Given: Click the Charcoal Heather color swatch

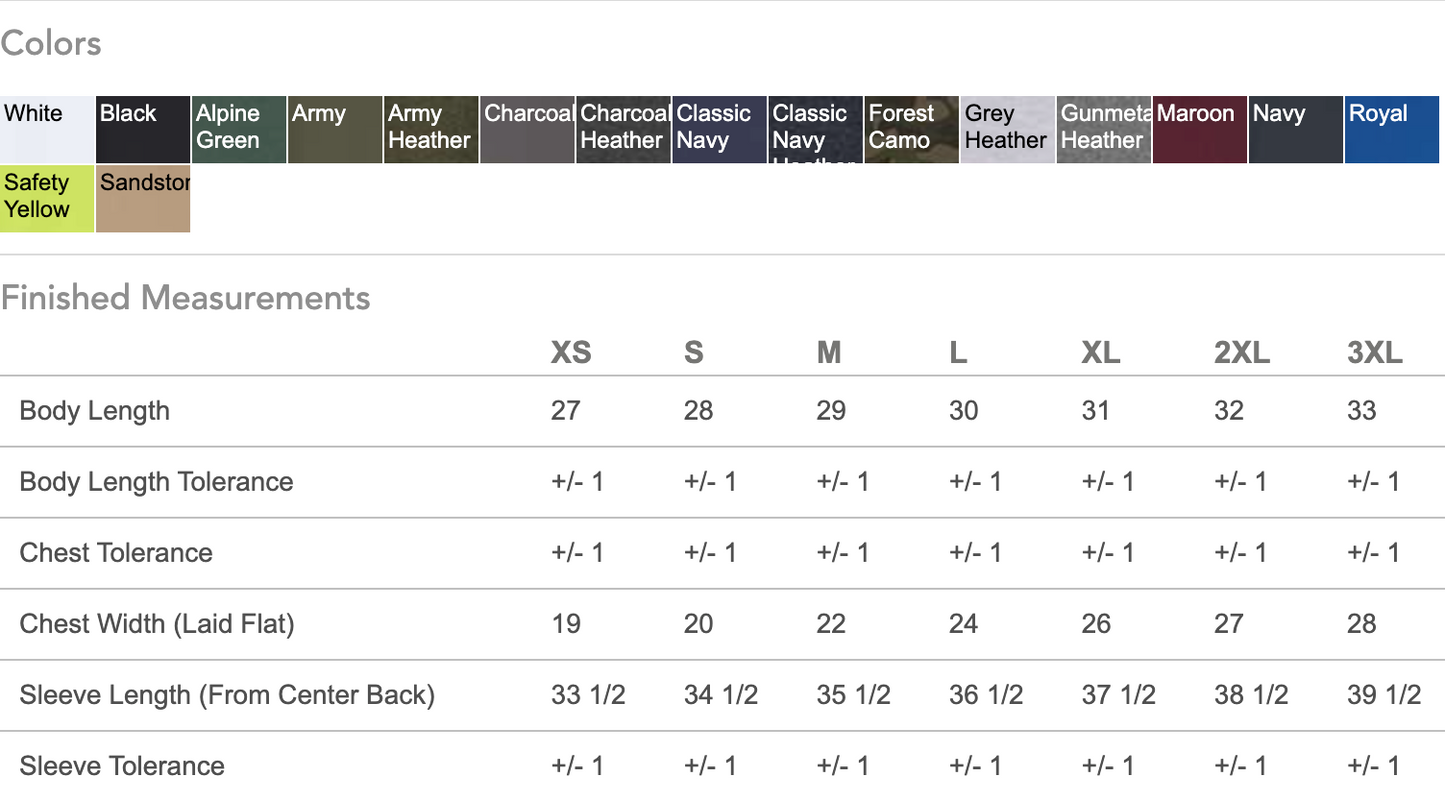Looking at the screenshot, I should (x=623, y=130).
